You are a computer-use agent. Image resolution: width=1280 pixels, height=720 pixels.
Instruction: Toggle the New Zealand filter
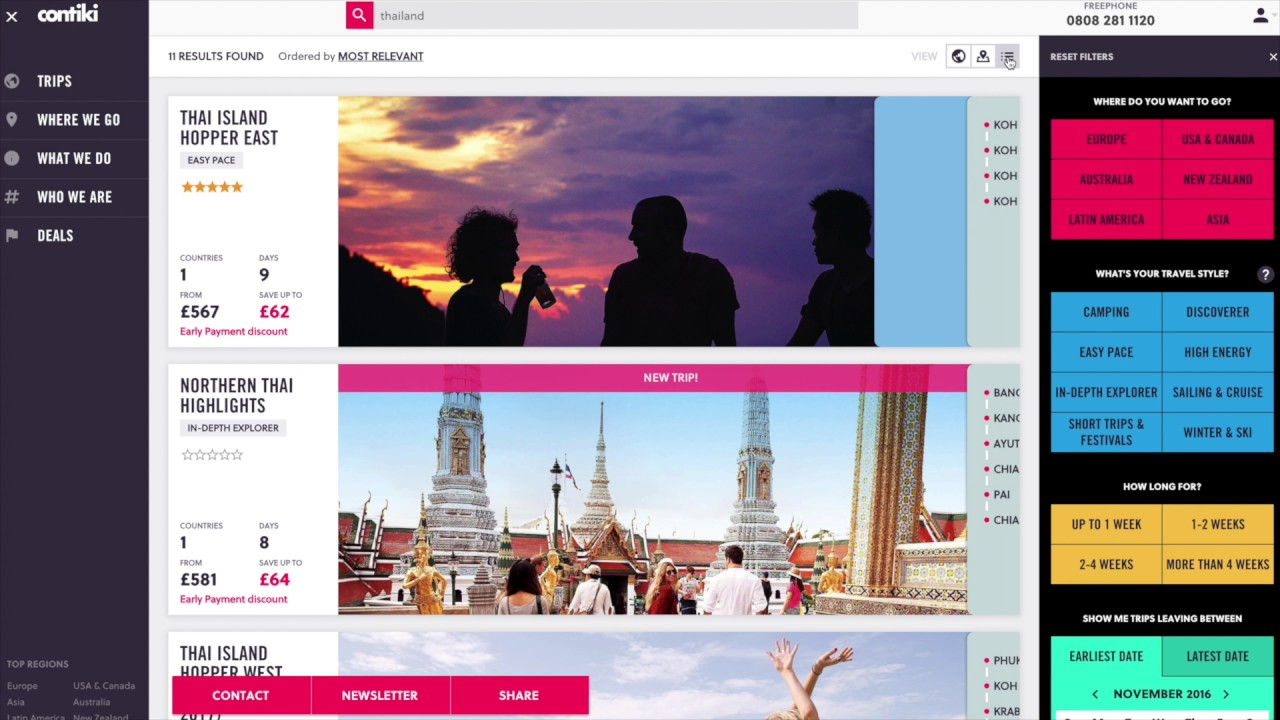[1218, 180]
